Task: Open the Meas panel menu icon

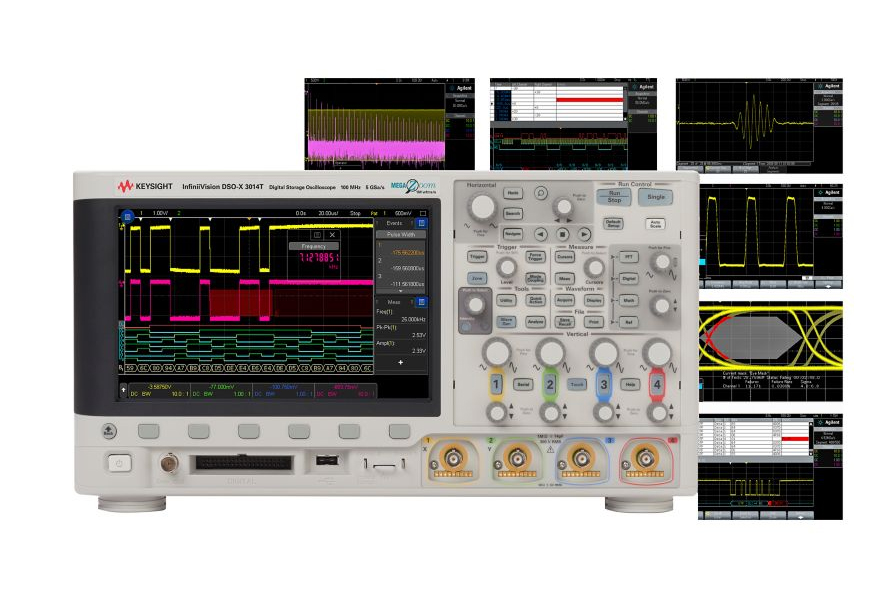Action: [x=421, y=300]
